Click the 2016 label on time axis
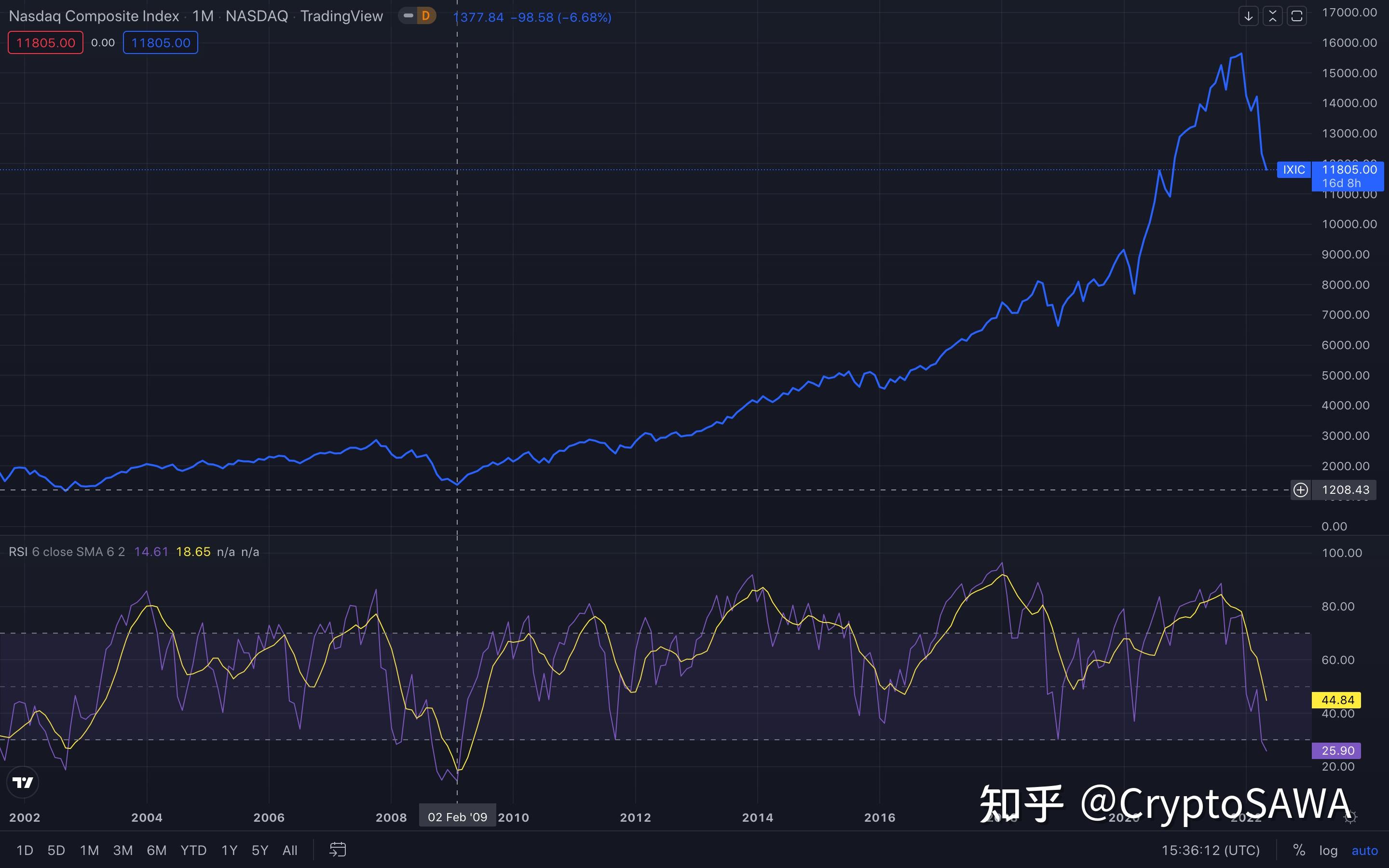Screen dimensions: 1389x868 click(x=880, y=817)
